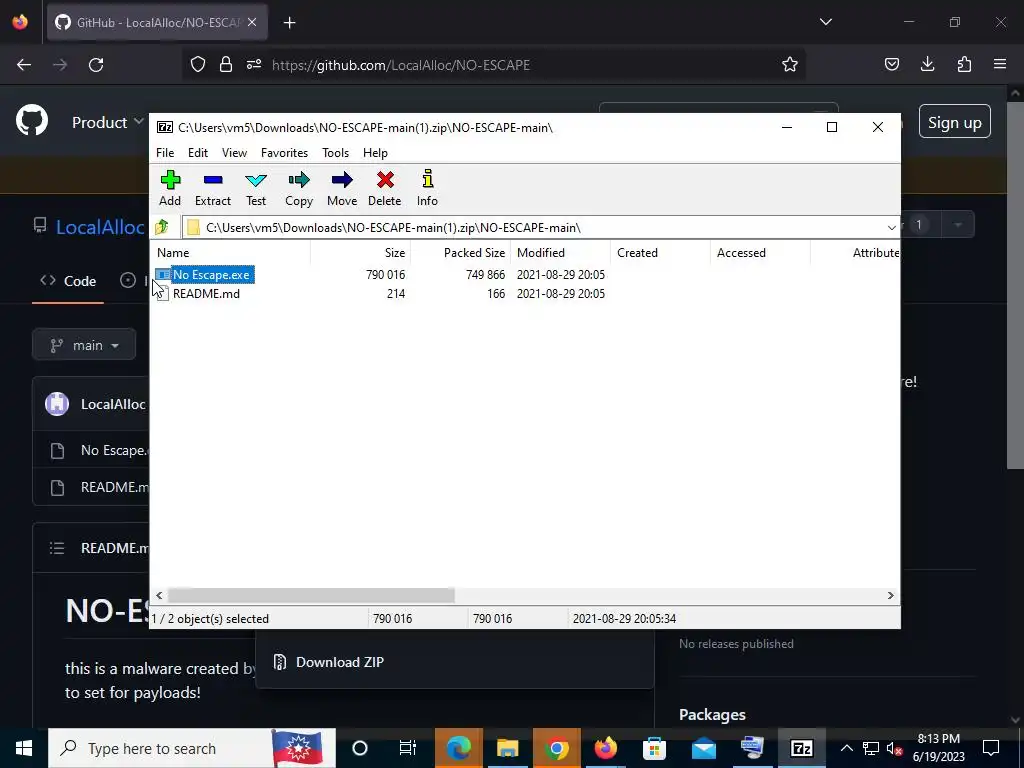Click the Save to Pocket icon
The width and height of the screenshot is (1024, 768).
click(891, 64)
